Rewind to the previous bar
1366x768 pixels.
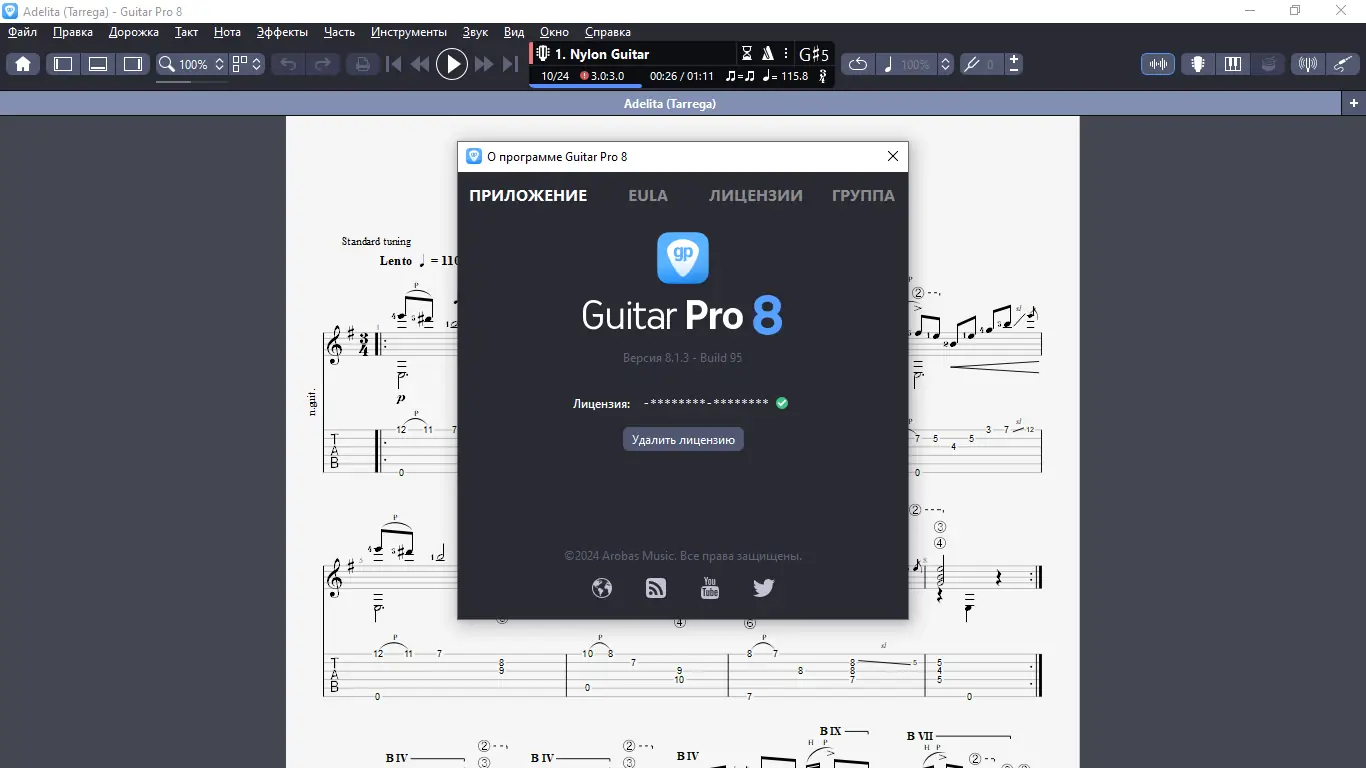(x=420, y=64)
